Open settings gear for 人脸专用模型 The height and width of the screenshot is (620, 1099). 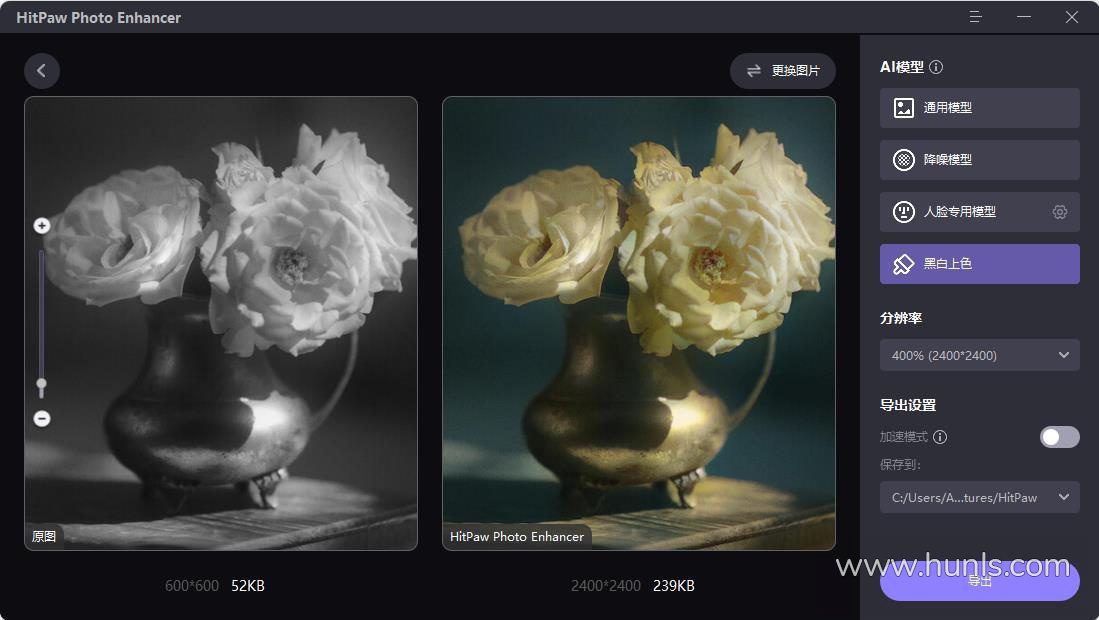pyautogui.click(x=1060, y=212)
